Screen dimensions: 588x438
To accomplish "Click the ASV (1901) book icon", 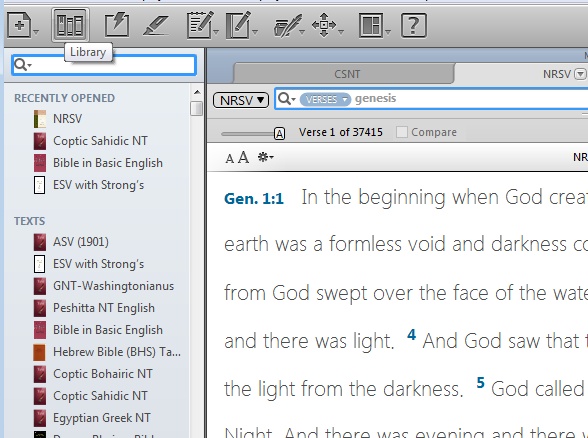I will [39, 242].
